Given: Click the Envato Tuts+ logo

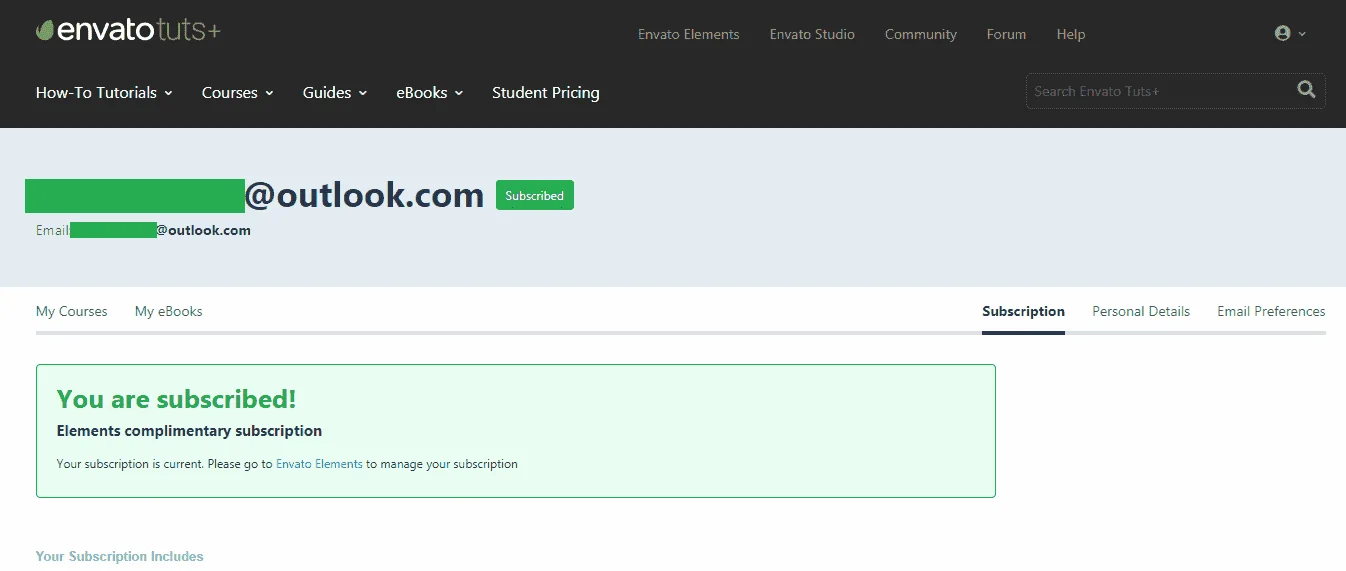Looking at the screenshot, I should tap(128, 31).
